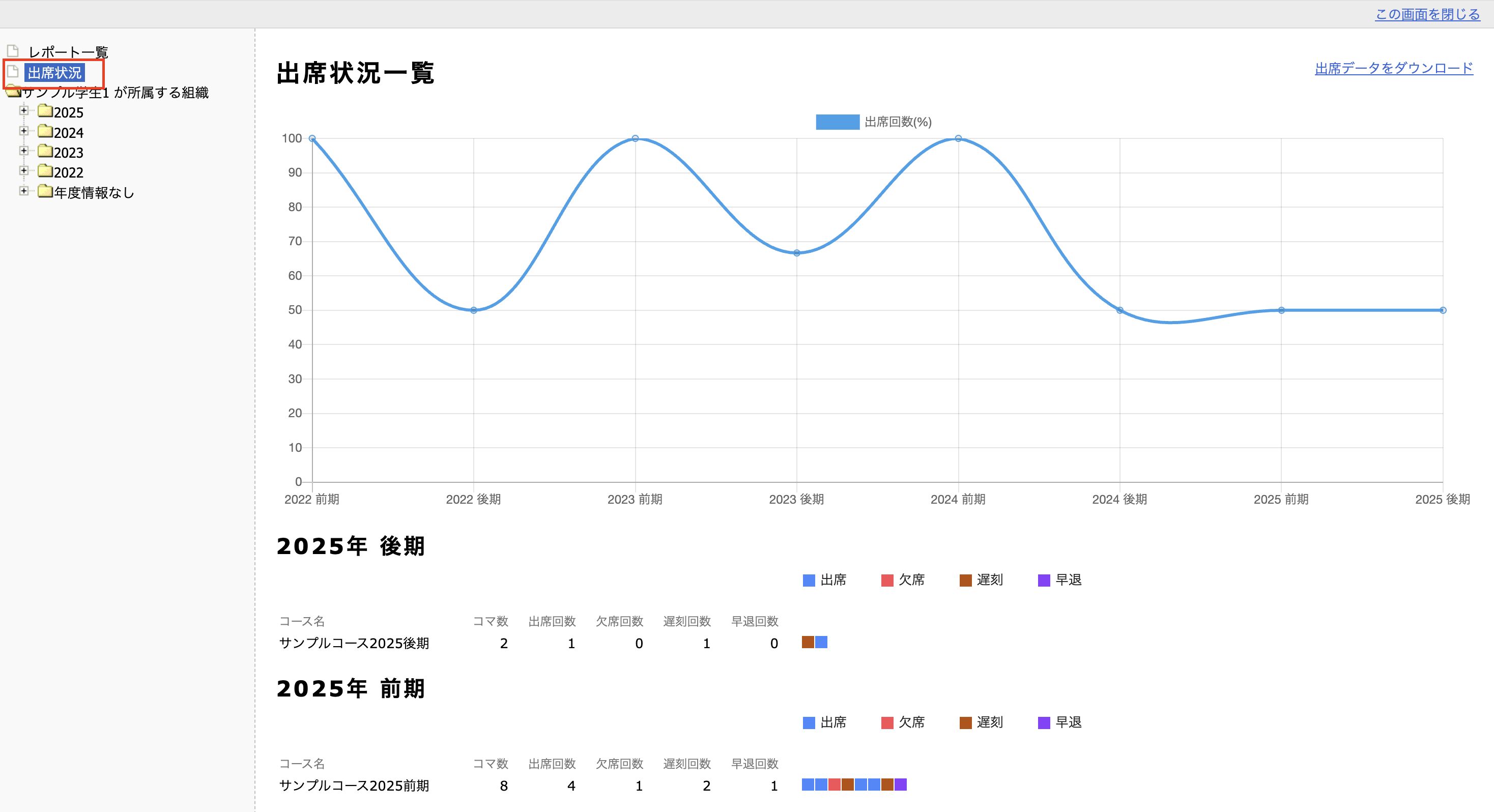Toggle the 出席回数(%) chart legend swatch
This screenshot has width=1494, height=812.
pos(837,122)
